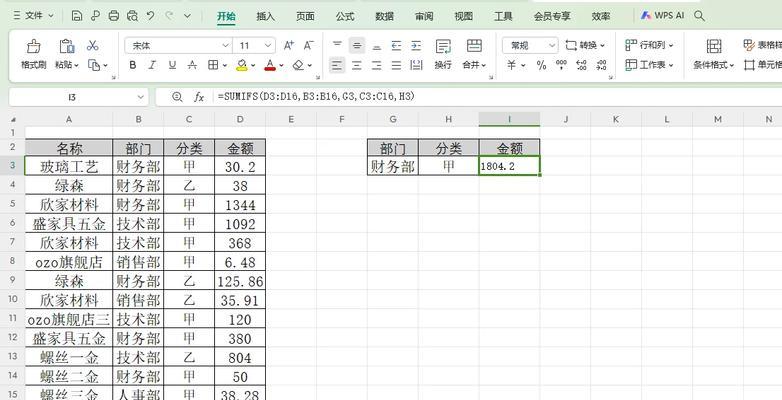Toggle Bold formatting

[x=133, y=65]
